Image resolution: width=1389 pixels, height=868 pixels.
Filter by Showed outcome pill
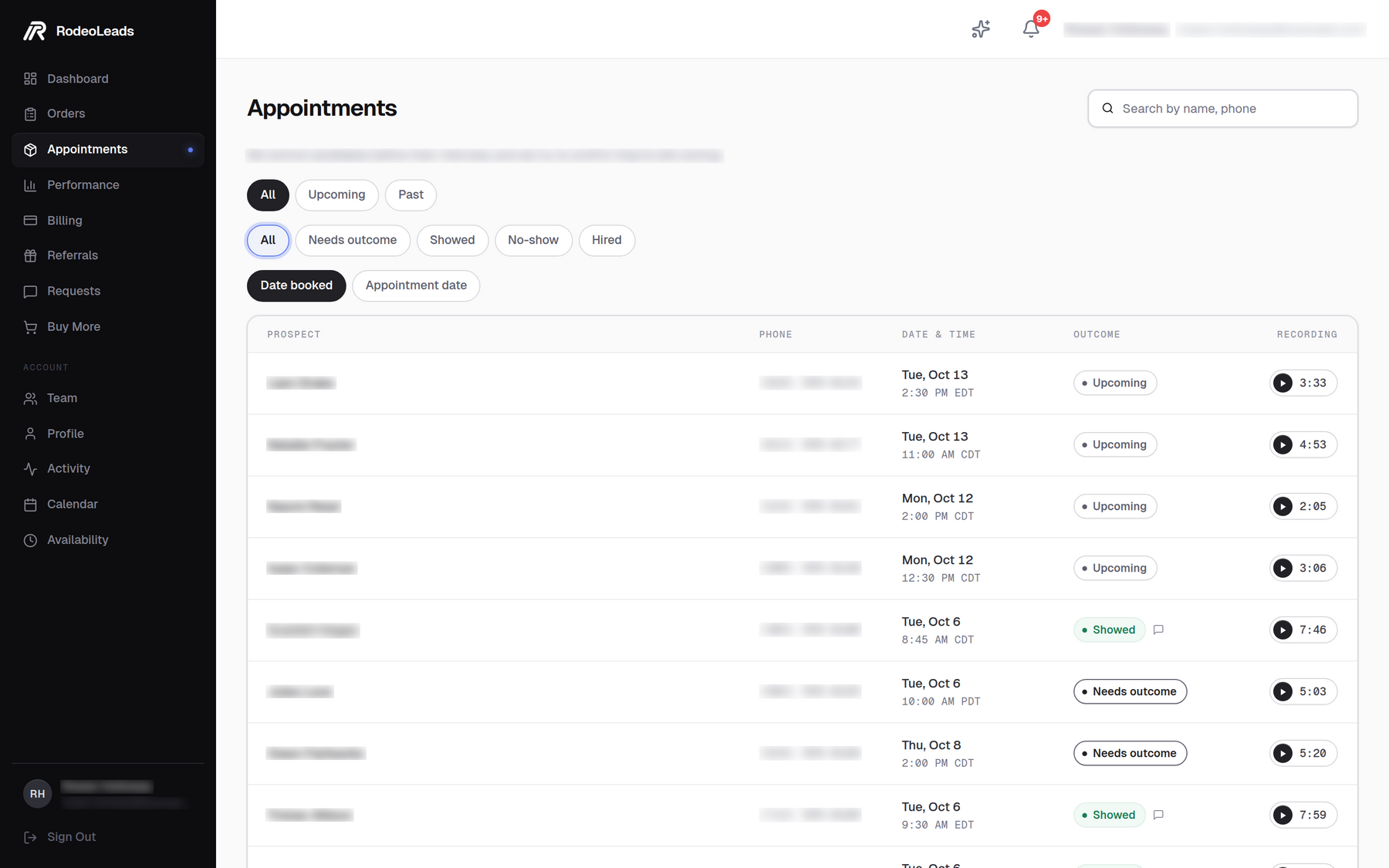(452, 240)
